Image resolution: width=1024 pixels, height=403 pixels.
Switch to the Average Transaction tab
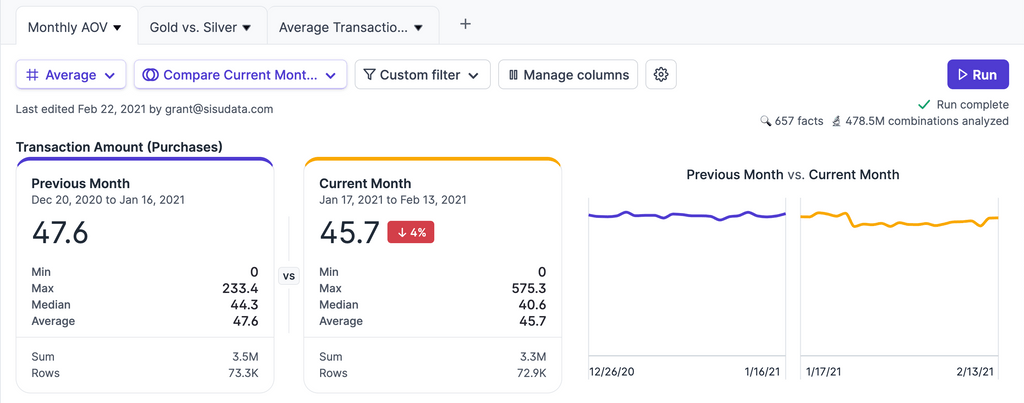coord(343,27)
